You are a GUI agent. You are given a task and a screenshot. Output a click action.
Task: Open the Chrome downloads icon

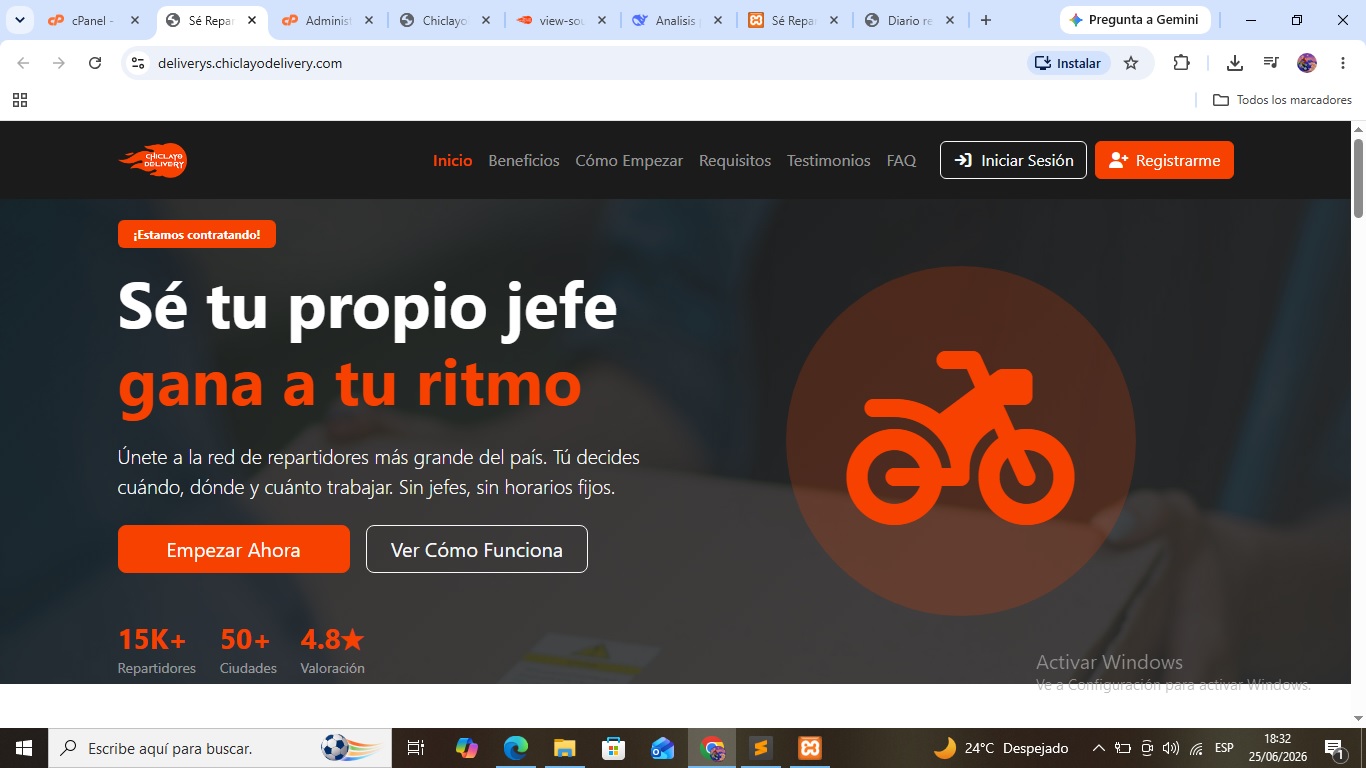coord(1235,63)
